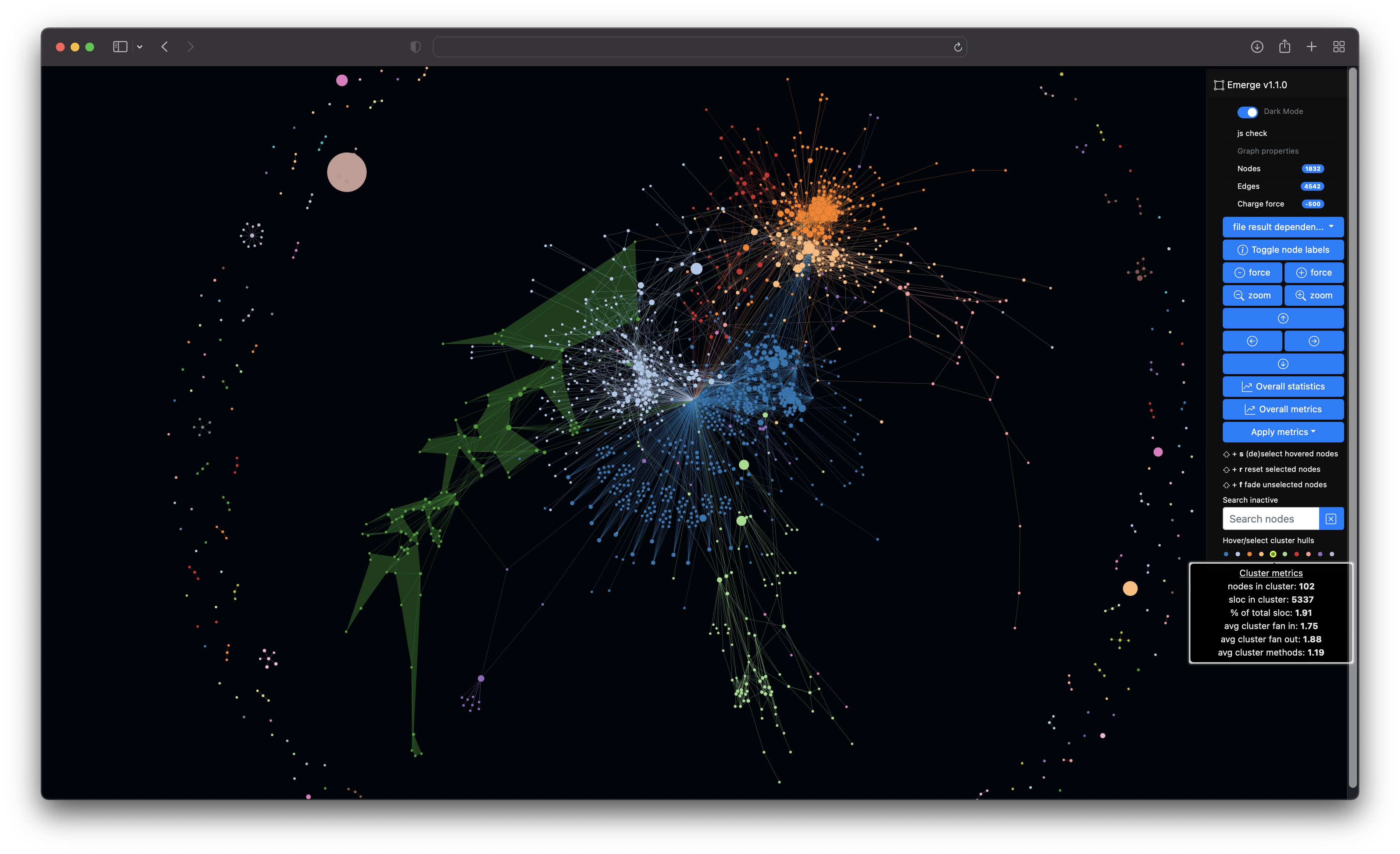The height and width of the screenshot is (854, 1400).
Task: Select the zoom out magnifier icon
Action: coord(1239,295)
